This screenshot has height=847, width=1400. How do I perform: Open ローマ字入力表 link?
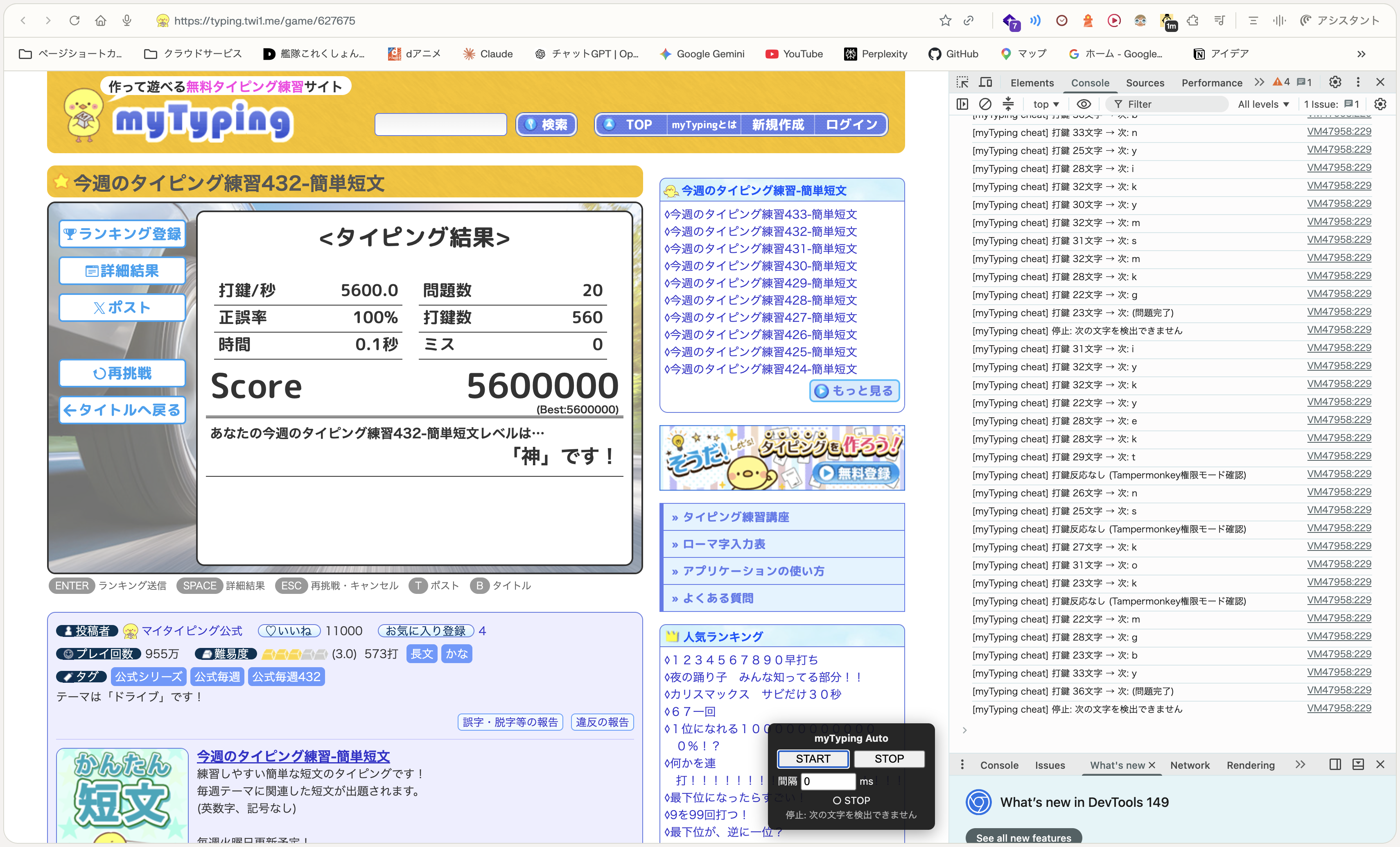pyautogui.click(x=724, y=544)
